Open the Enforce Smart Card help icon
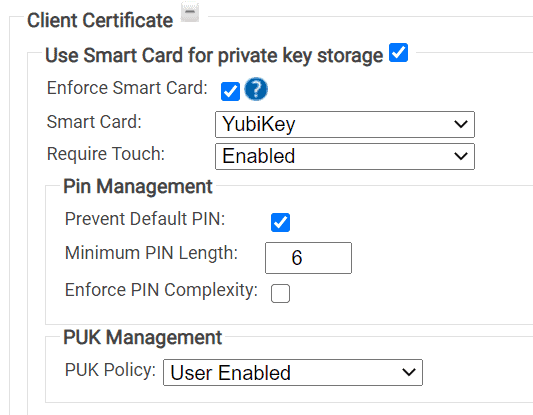Viewport: 533px width, 415px height. (x=256, y=89)
